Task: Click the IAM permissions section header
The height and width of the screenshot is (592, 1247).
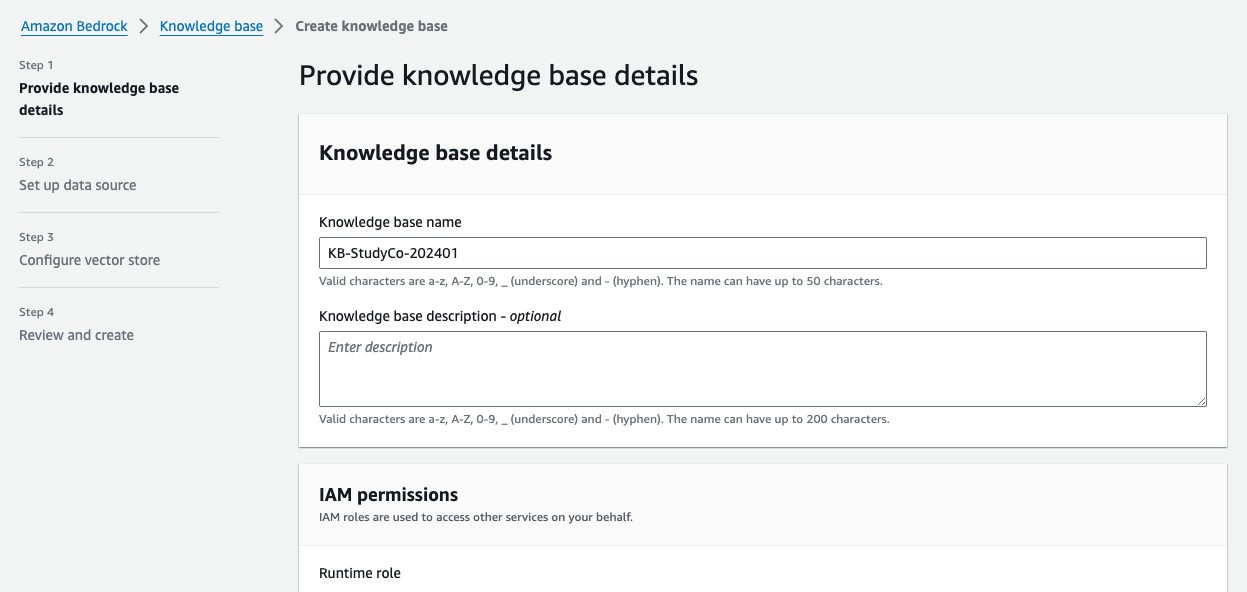Action: pos(388,494)
